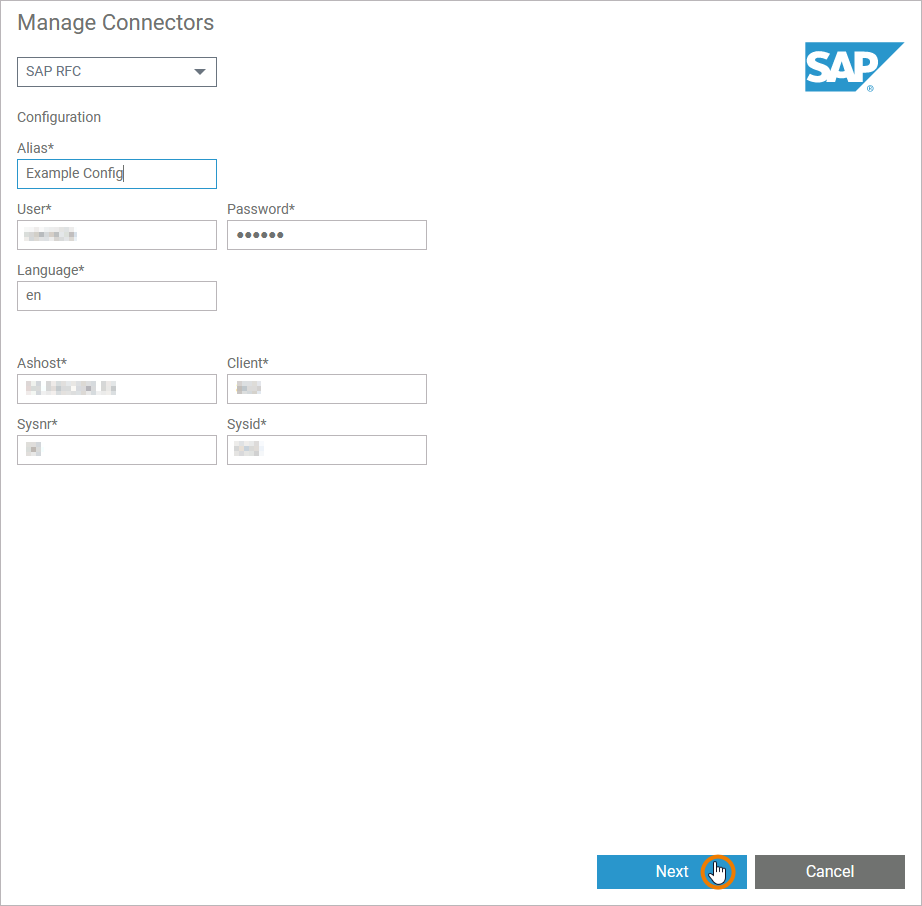Click the Next button
The height and width of the screenshot is (906, 922).
click(x=671, y=871)
